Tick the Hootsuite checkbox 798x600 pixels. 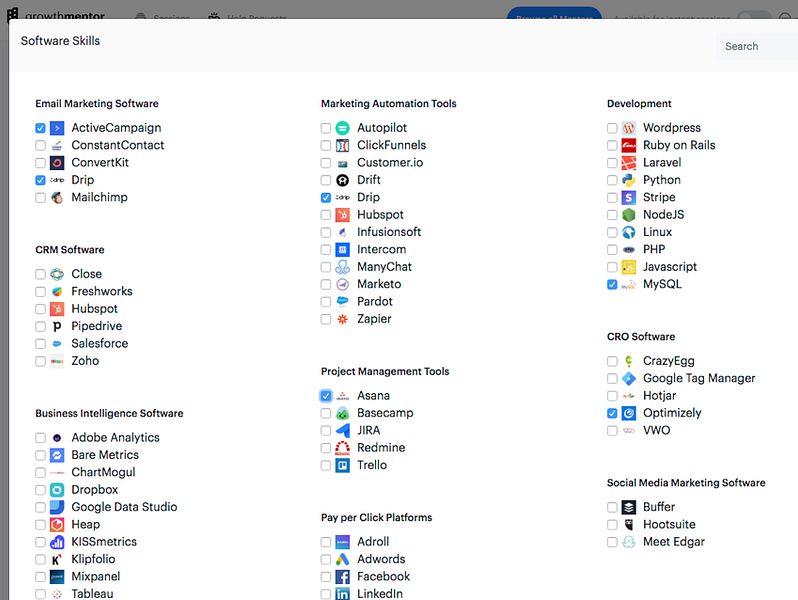point(612,525)
